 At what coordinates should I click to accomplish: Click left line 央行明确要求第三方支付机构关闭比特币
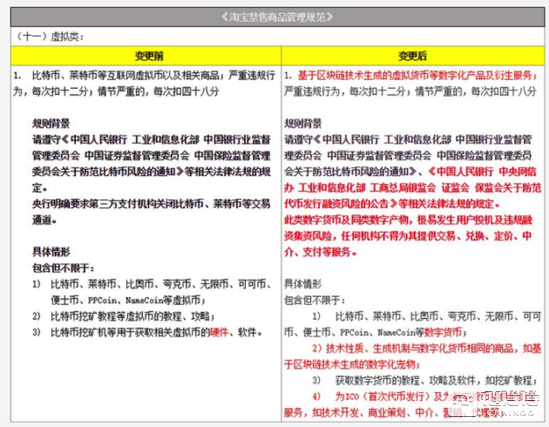point(151,204)
